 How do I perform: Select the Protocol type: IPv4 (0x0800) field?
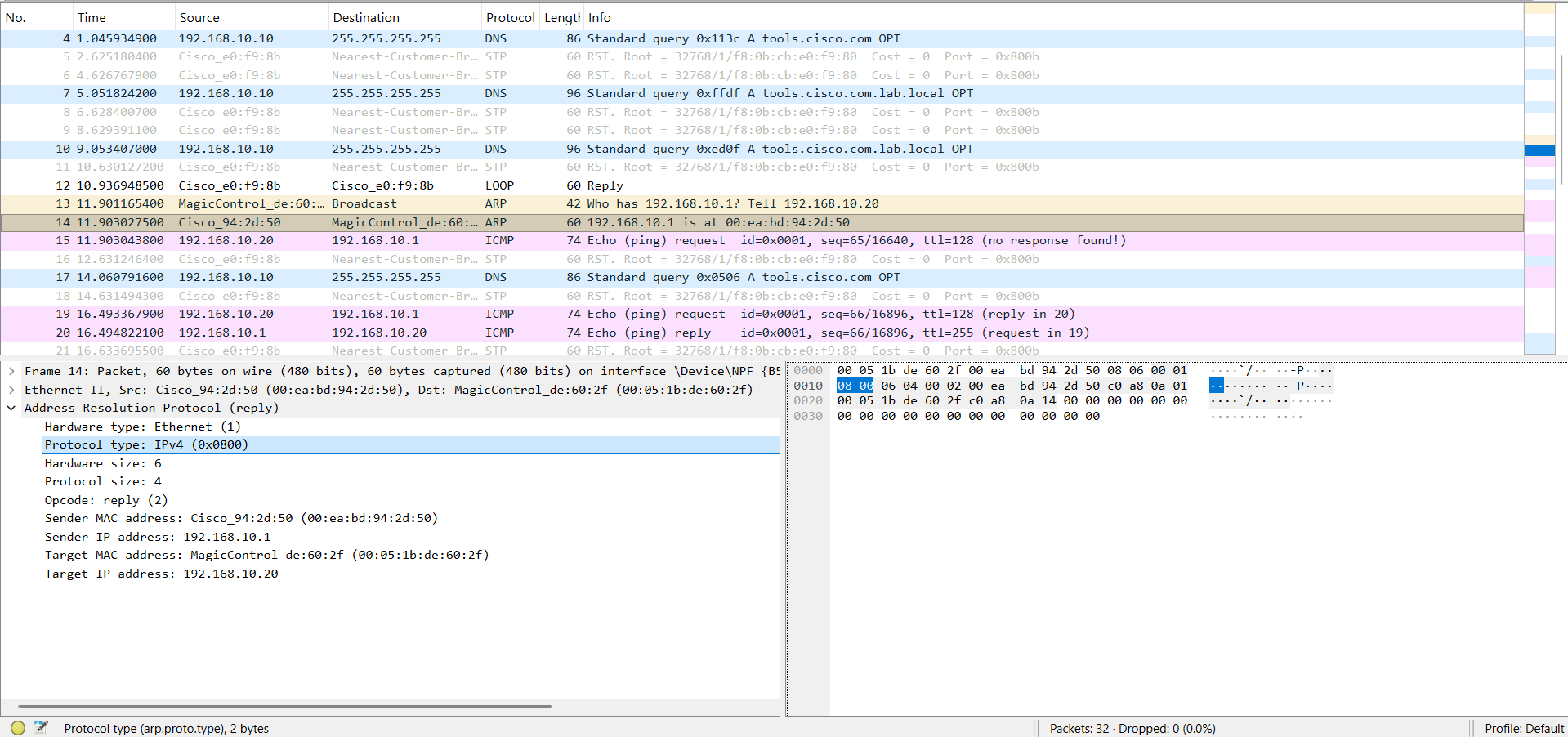point(410,444)
